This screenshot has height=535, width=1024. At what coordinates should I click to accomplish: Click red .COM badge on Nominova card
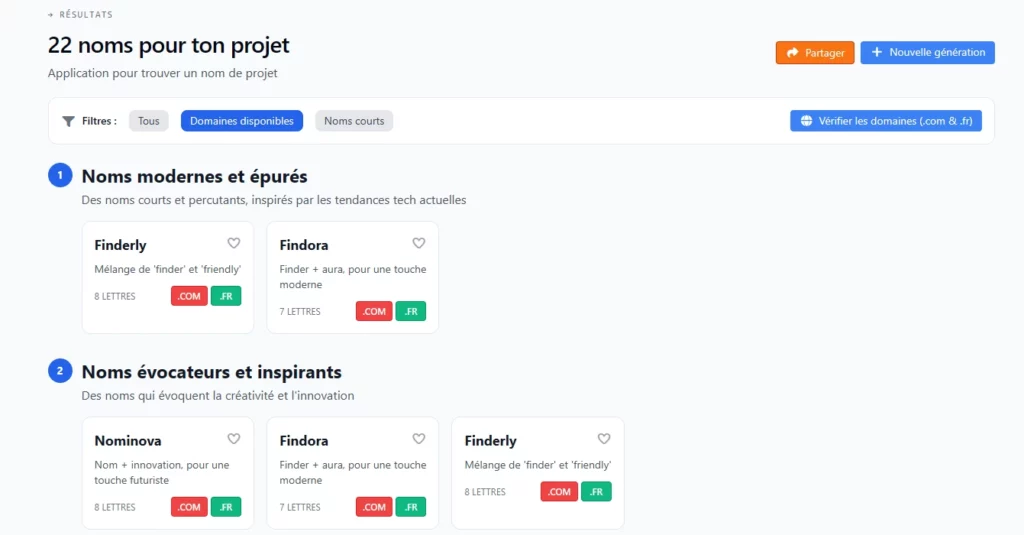click(189, 507)
